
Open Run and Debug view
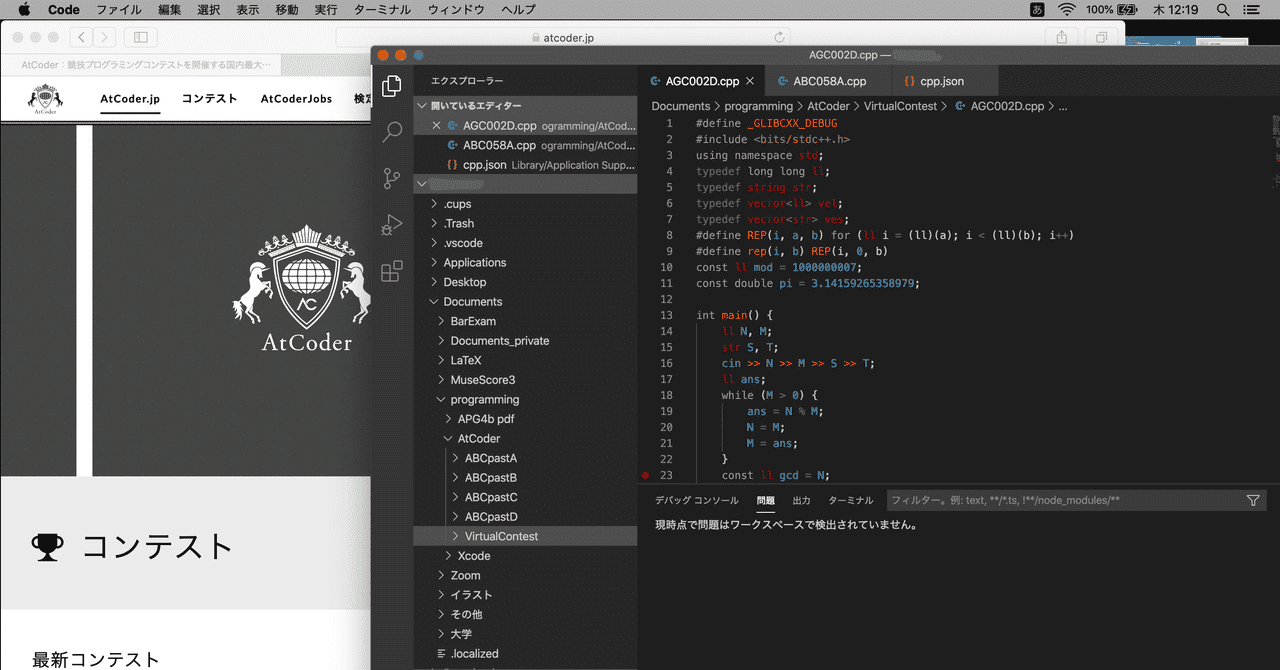[392, 226]
